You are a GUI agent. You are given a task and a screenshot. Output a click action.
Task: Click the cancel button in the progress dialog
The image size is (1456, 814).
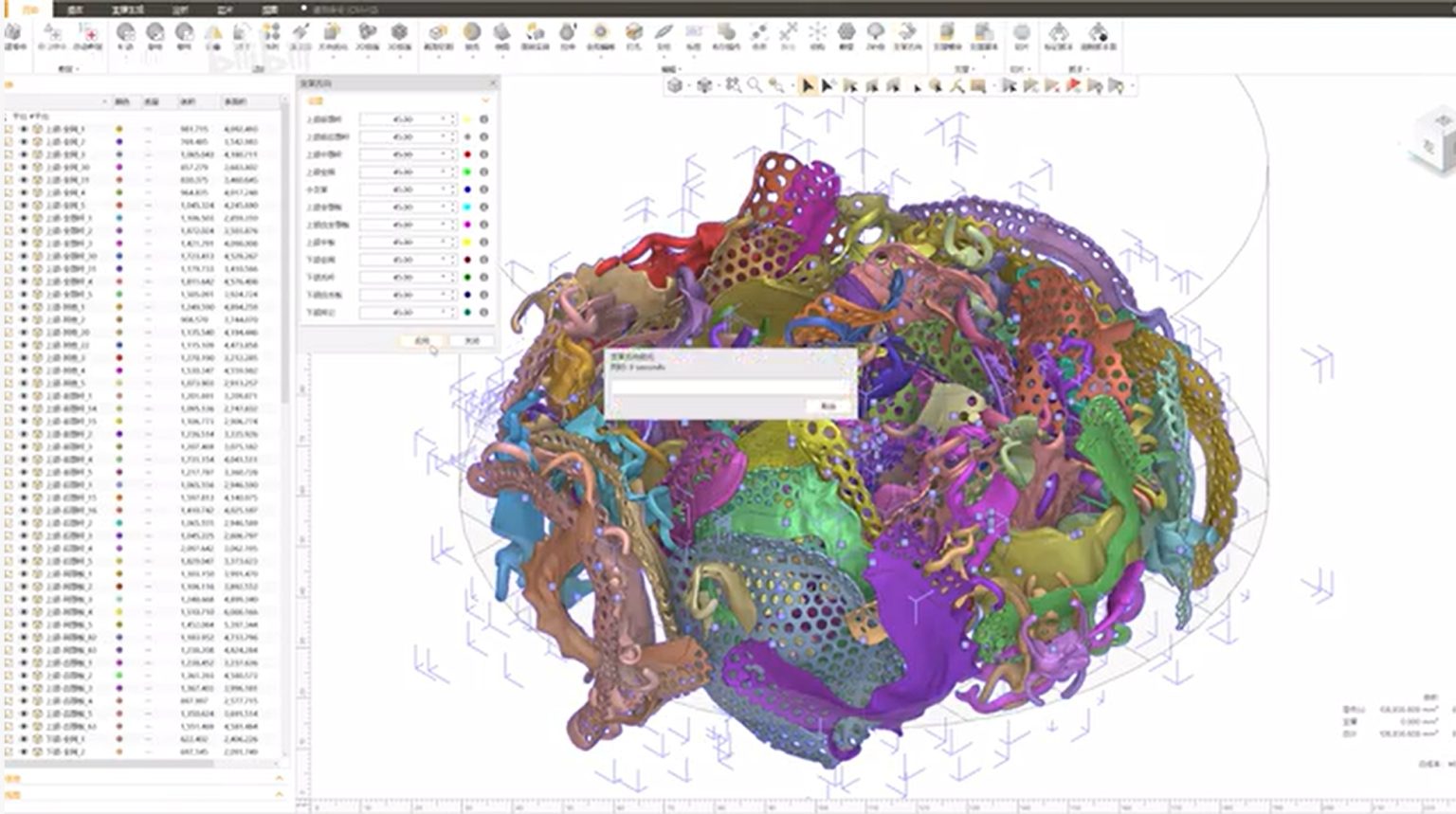click(x=828, y=406)
